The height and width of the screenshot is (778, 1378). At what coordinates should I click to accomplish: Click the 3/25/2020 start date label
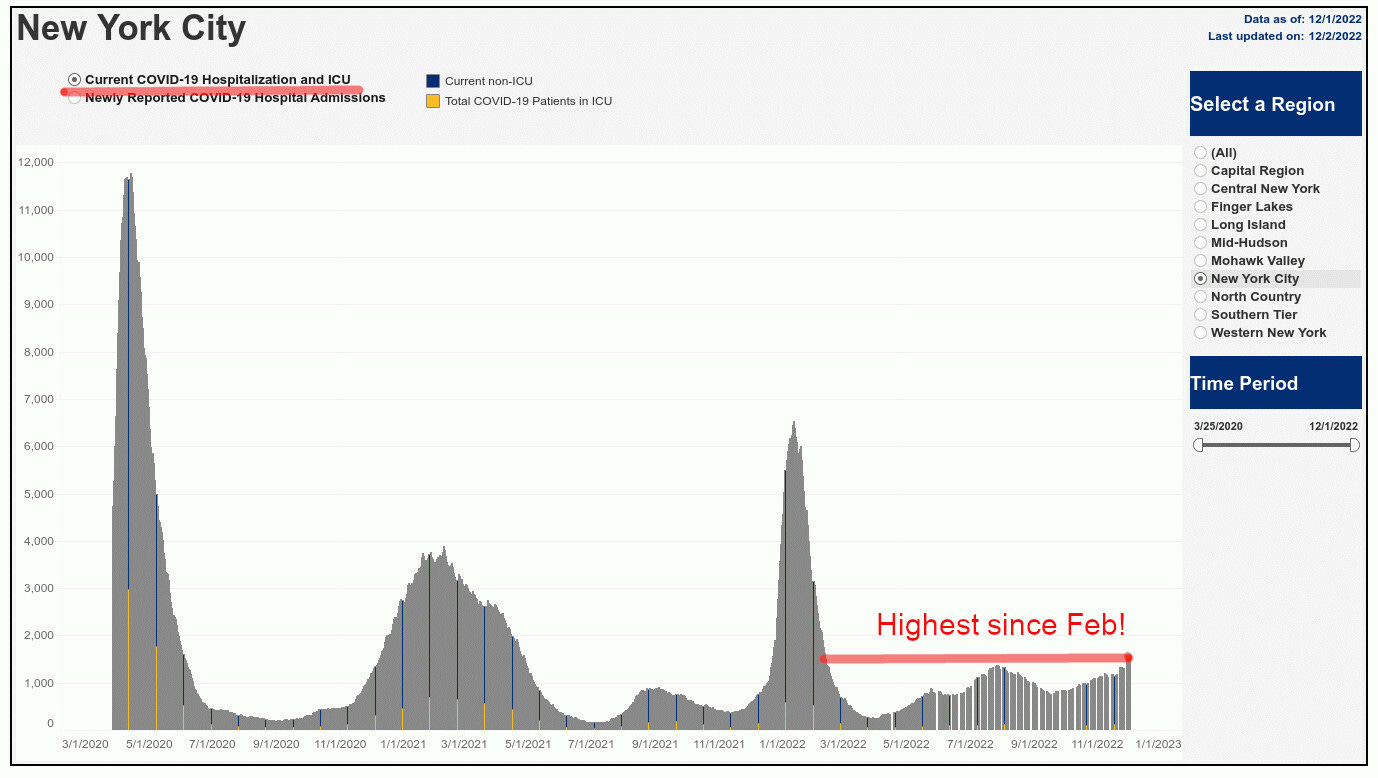(x=1218, y=426)
